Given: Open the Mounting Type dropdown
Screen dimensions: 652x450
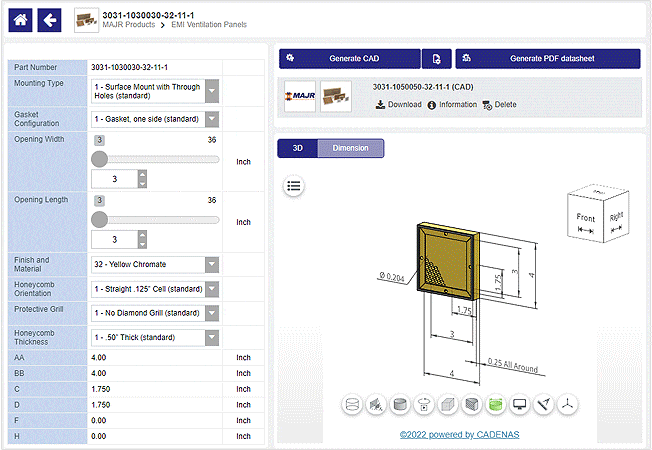Looking at the screenshot, I should (211, 91).
